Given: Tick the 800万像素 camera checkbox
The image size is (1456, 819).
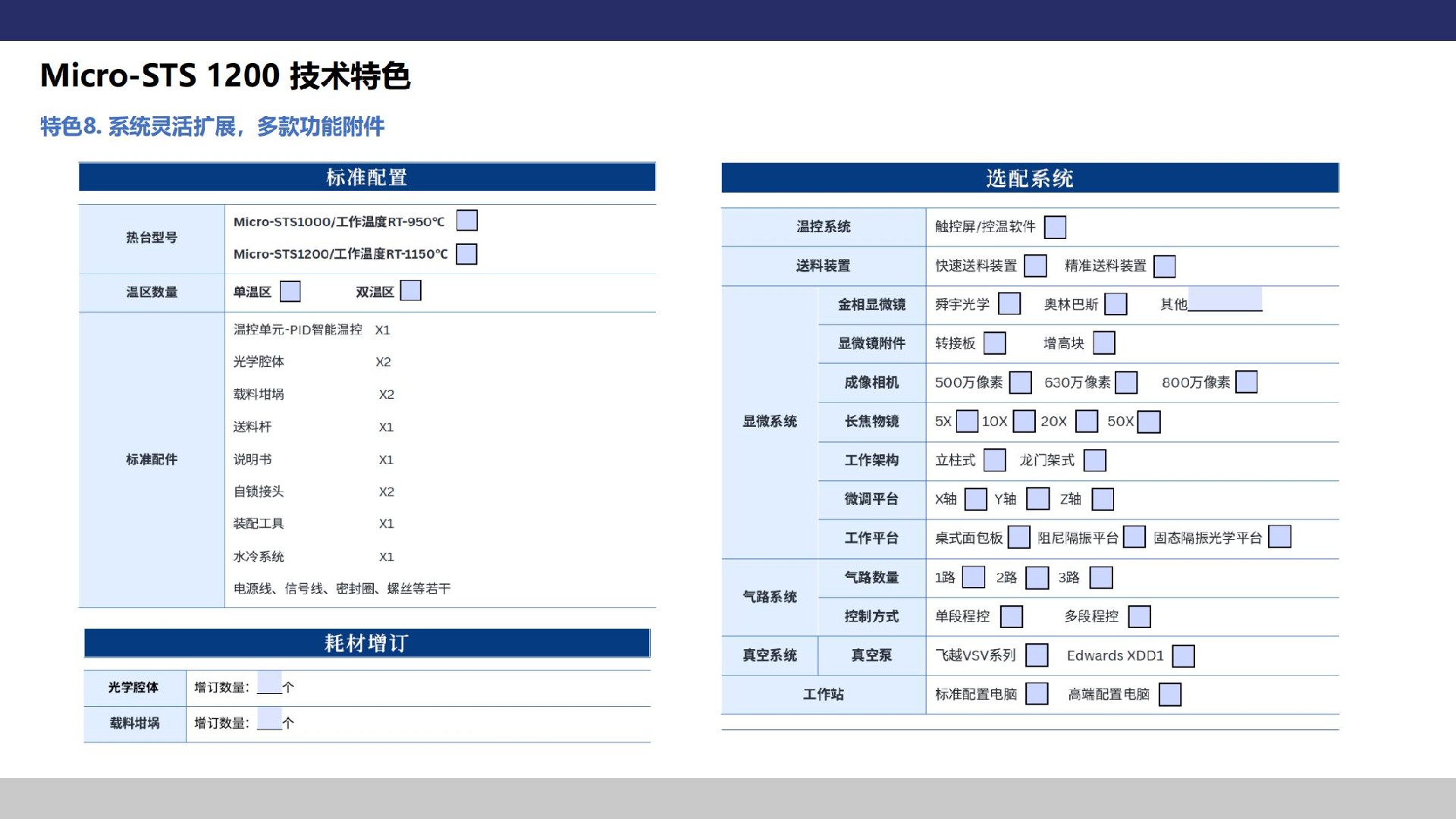Looking at the screenshot, I should click(1246, 382).
